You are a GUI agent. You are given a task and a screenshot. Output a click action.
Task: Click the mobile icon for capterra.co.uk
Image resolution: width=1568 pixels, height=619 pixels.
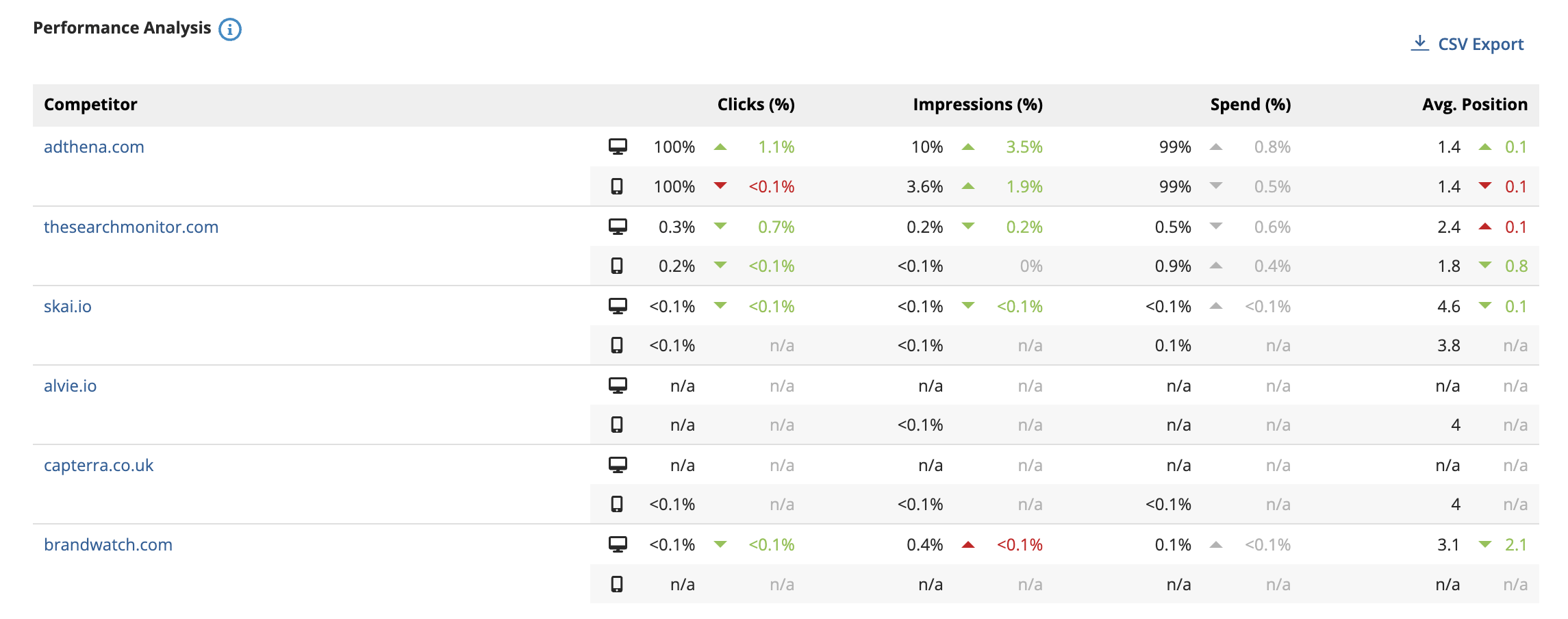(x=617, y=504)
